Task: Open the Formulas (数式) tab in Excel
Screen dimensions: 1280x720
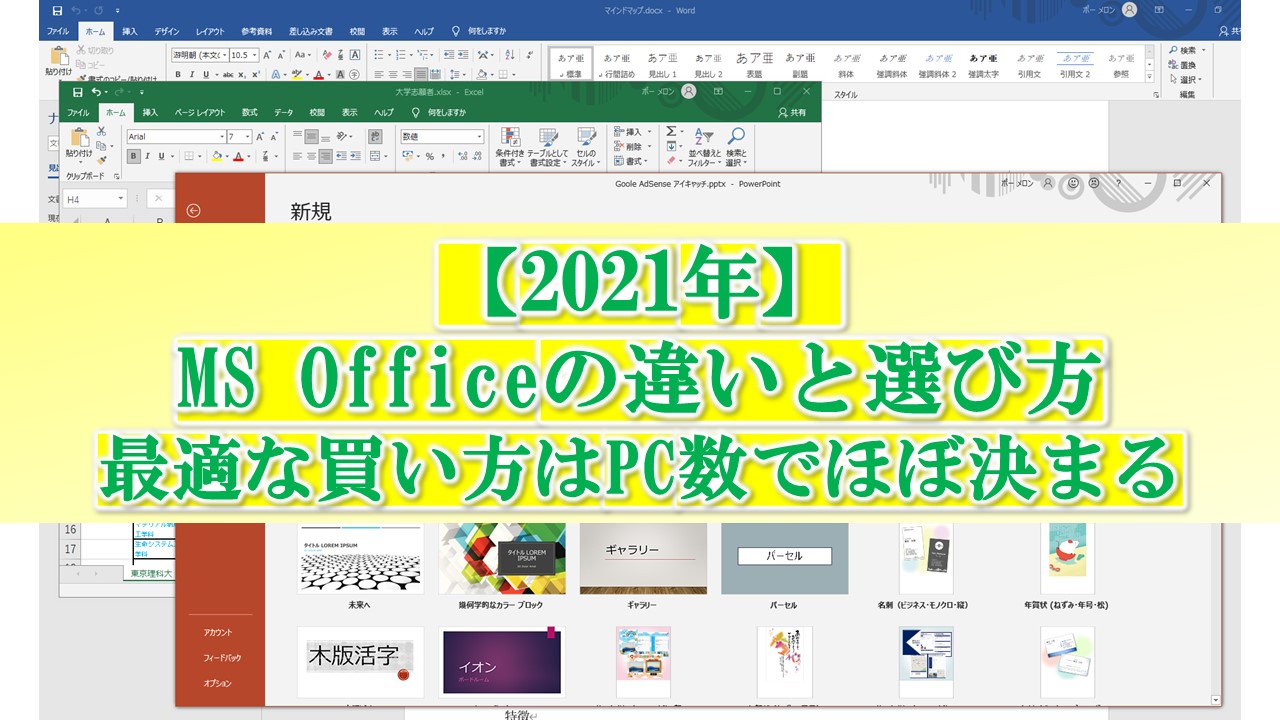Action: 250,113
